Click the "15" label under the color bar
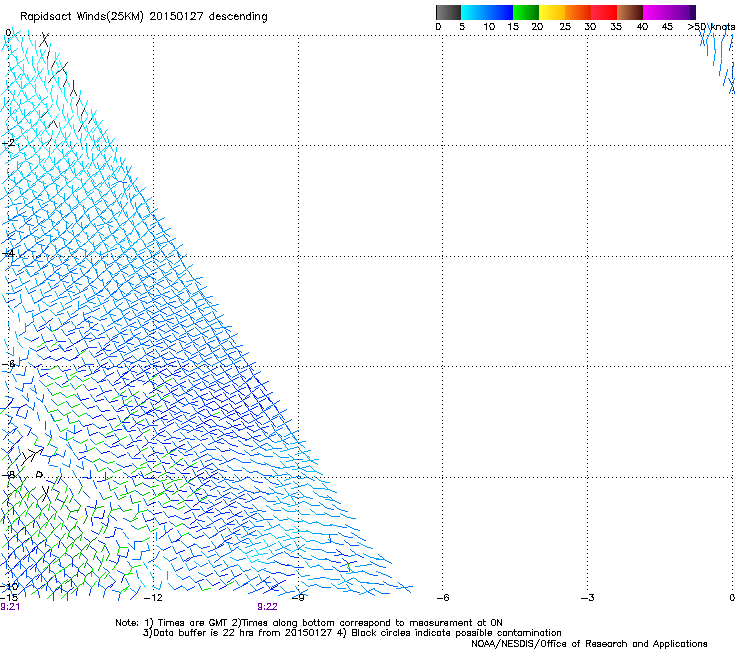 [513, 27]
